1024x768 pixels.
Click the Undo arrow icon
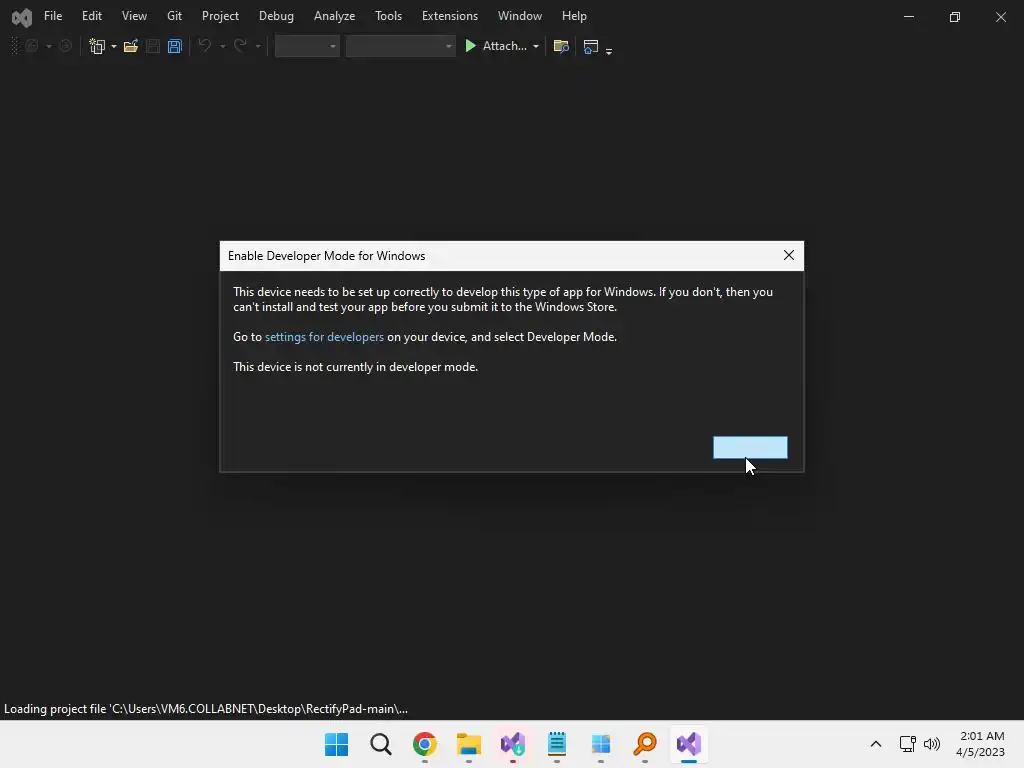pos(204,46)
